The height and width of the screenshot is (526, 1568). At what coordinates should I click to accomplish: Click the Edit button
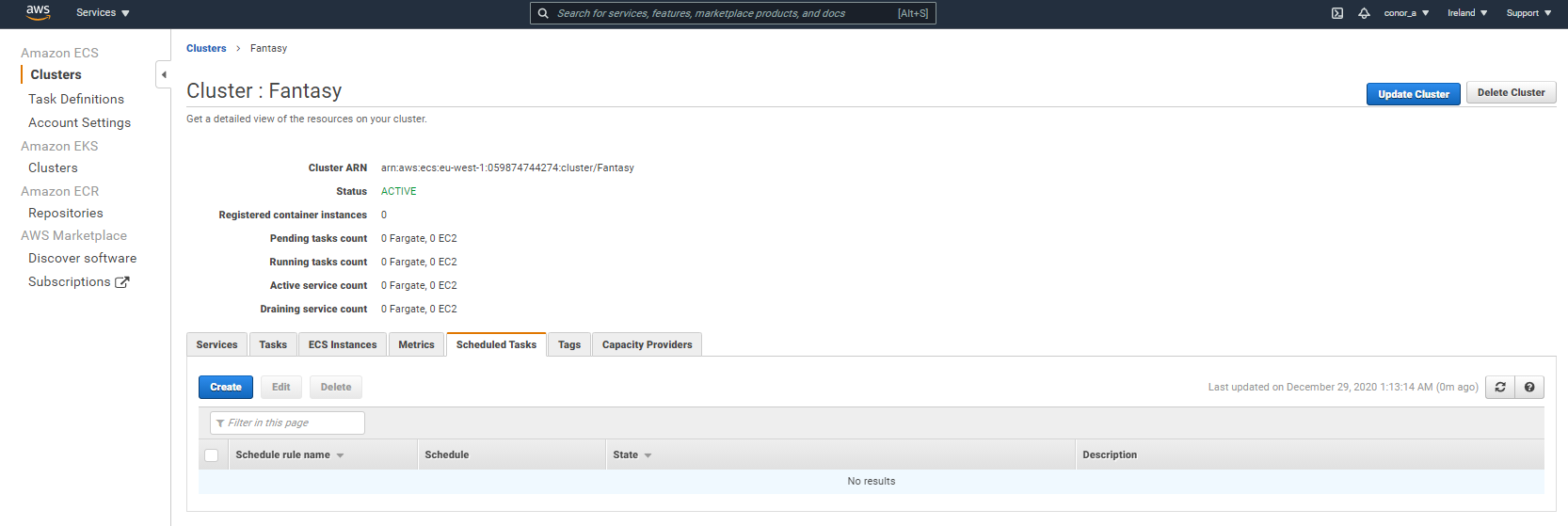(281, 387)
